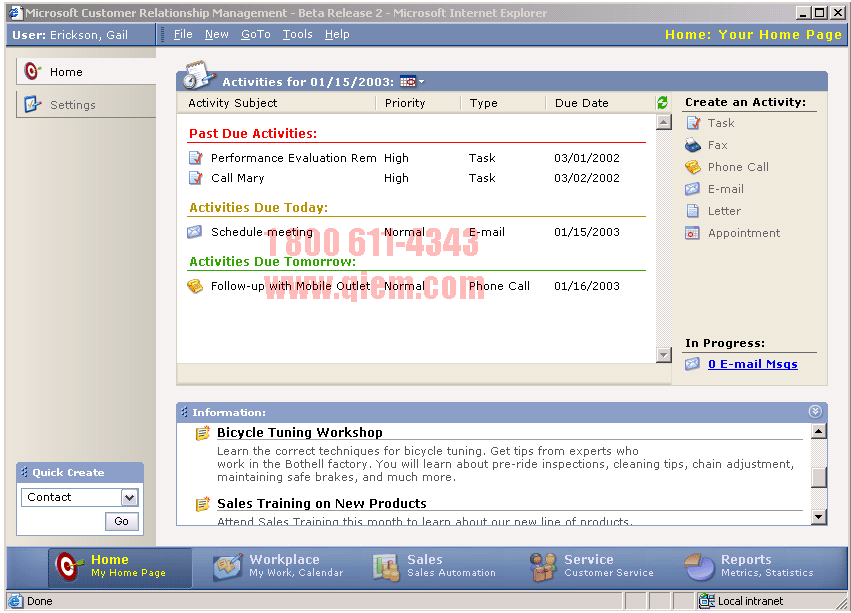Open the activities date calendar dropdown

click(412, 82)
